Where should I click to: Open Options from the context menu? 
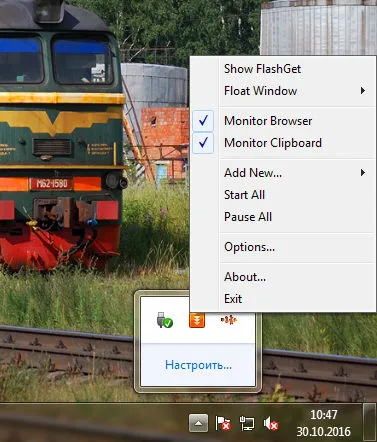point(282,247)
